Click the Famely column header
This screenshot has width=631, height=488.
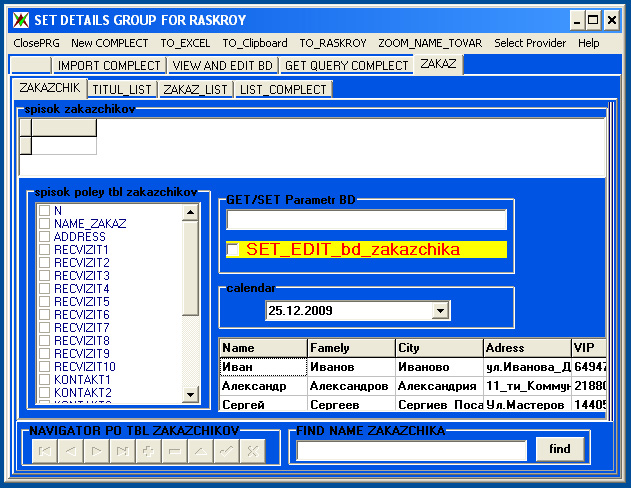pos(351,348)
